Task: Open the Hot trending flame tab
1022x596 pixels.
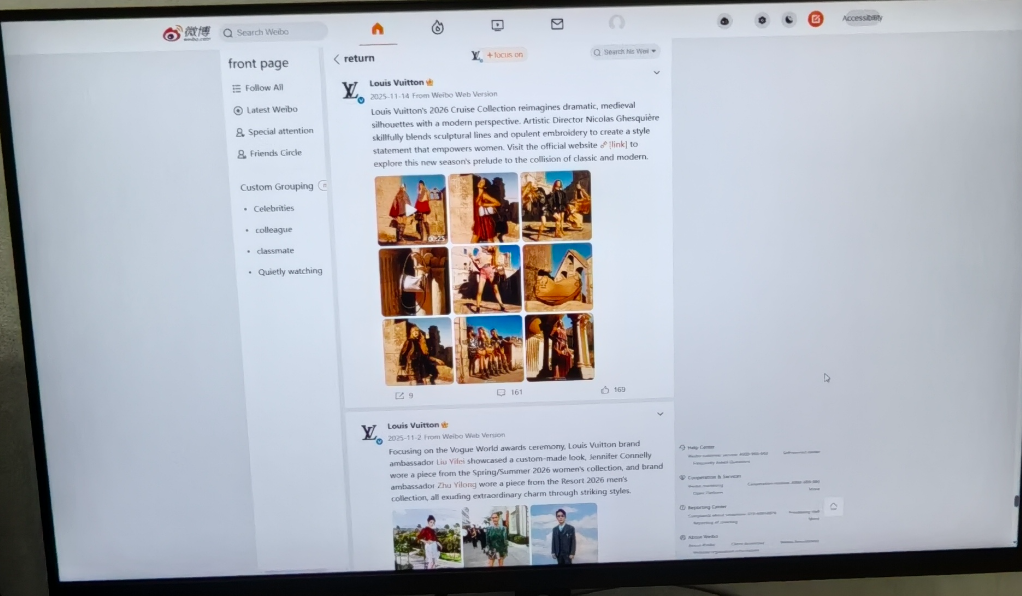Action: point(437,27)
